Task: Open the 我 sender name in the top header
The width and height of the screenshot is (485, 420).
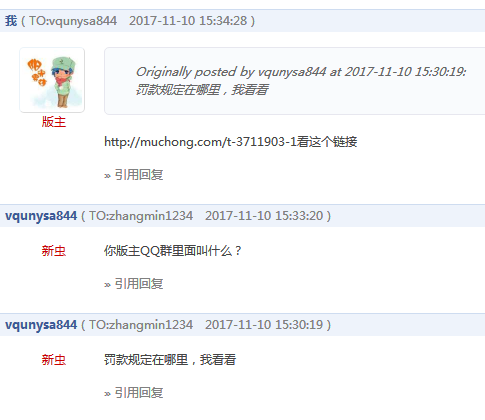Action: click(x=11, y=21)
